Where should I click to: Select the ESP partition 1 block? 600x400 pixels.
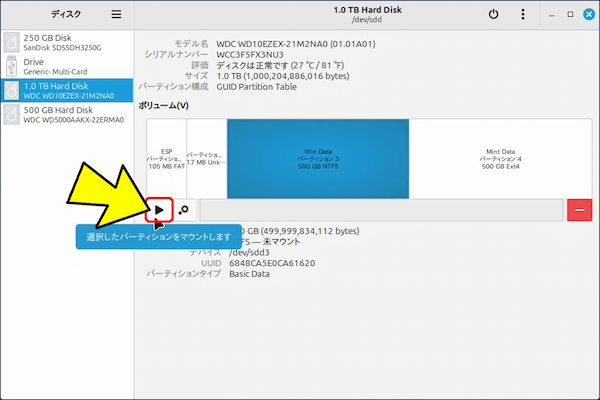coord(166,158)
